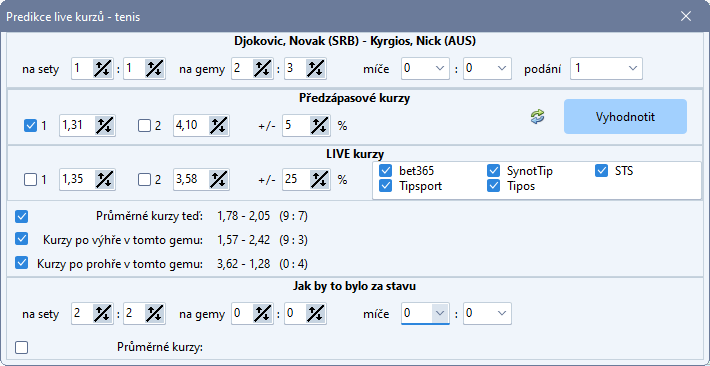This screenshot has height=366, width=710.
Task: Click odds text 1,78 - 2,05
Action: 244,217
